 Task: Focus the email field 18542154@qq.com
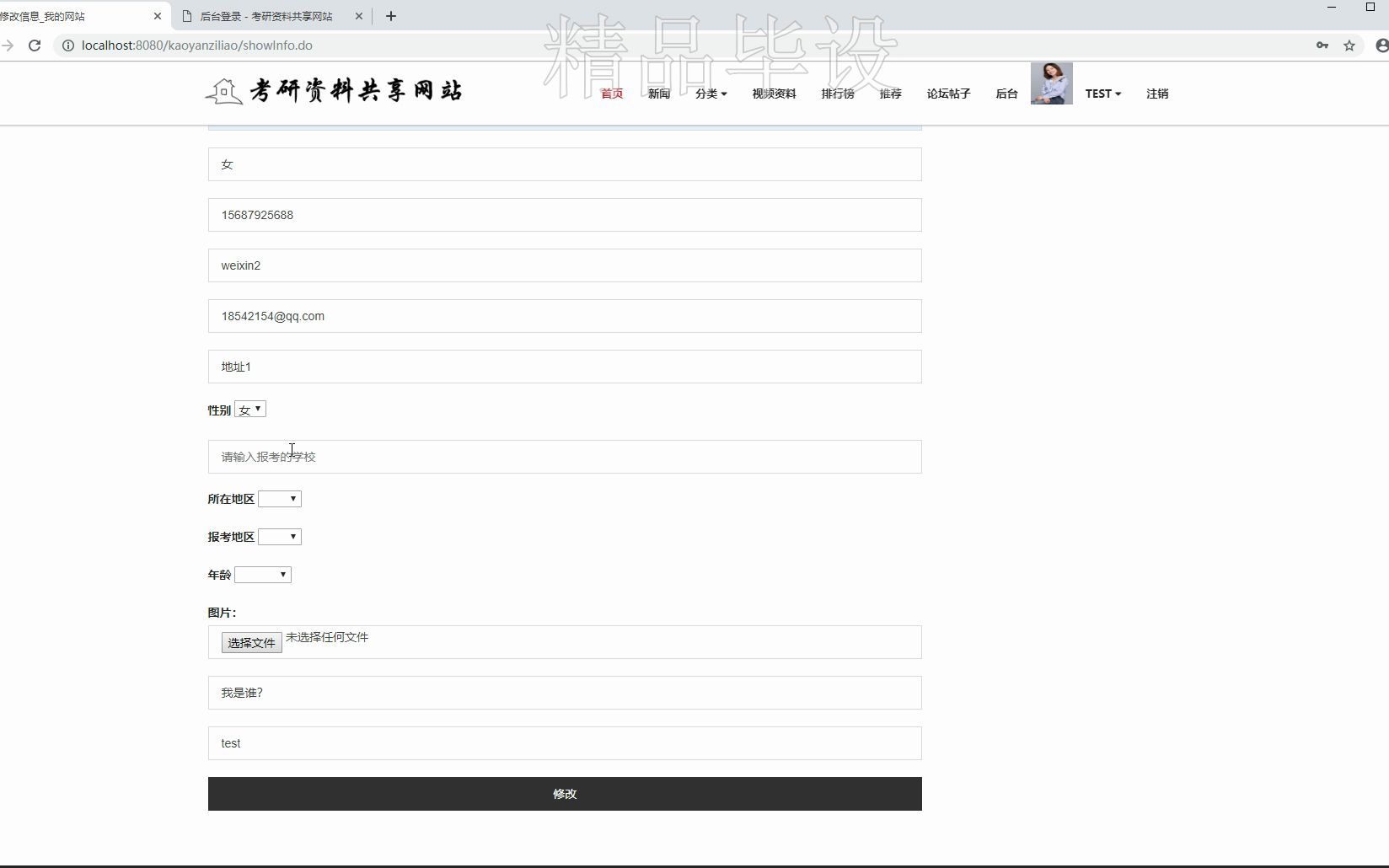(x=565, y=316)
